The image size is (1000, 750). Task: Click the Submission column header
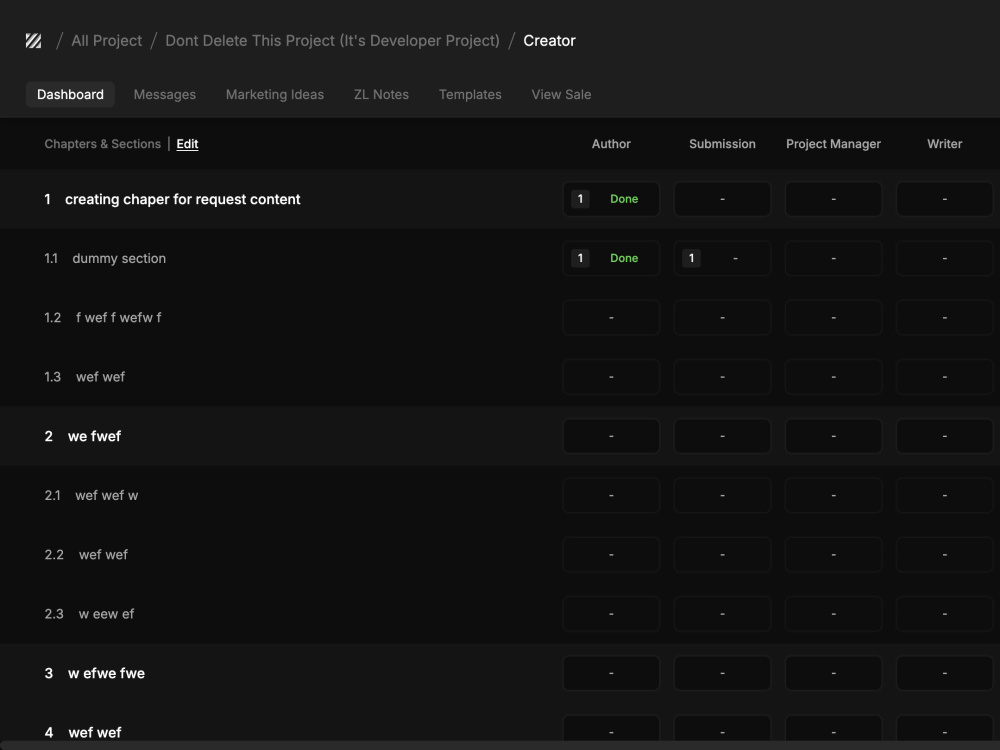[722, 144]
